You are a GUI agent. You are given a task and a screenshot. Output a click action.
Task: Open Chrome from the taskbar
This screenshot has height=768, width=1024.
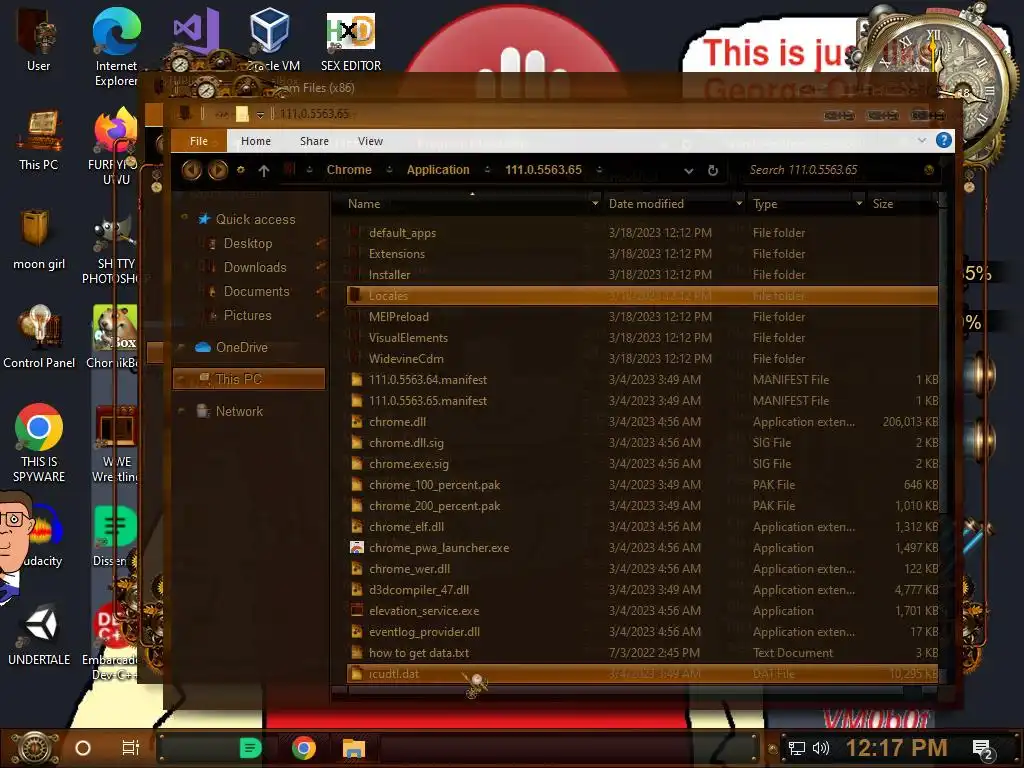(304, 748)
